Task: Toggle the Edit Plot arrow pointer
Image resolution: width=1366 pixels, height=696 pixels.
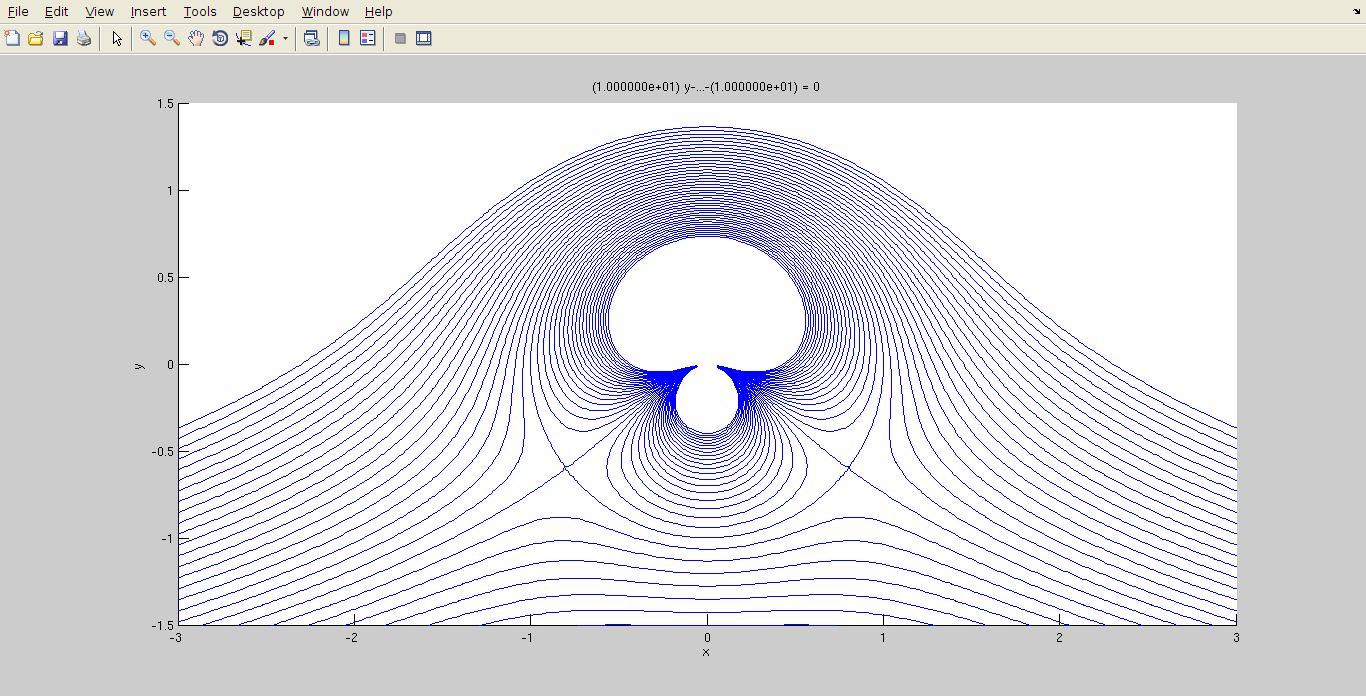Action: tap(117, 39)
